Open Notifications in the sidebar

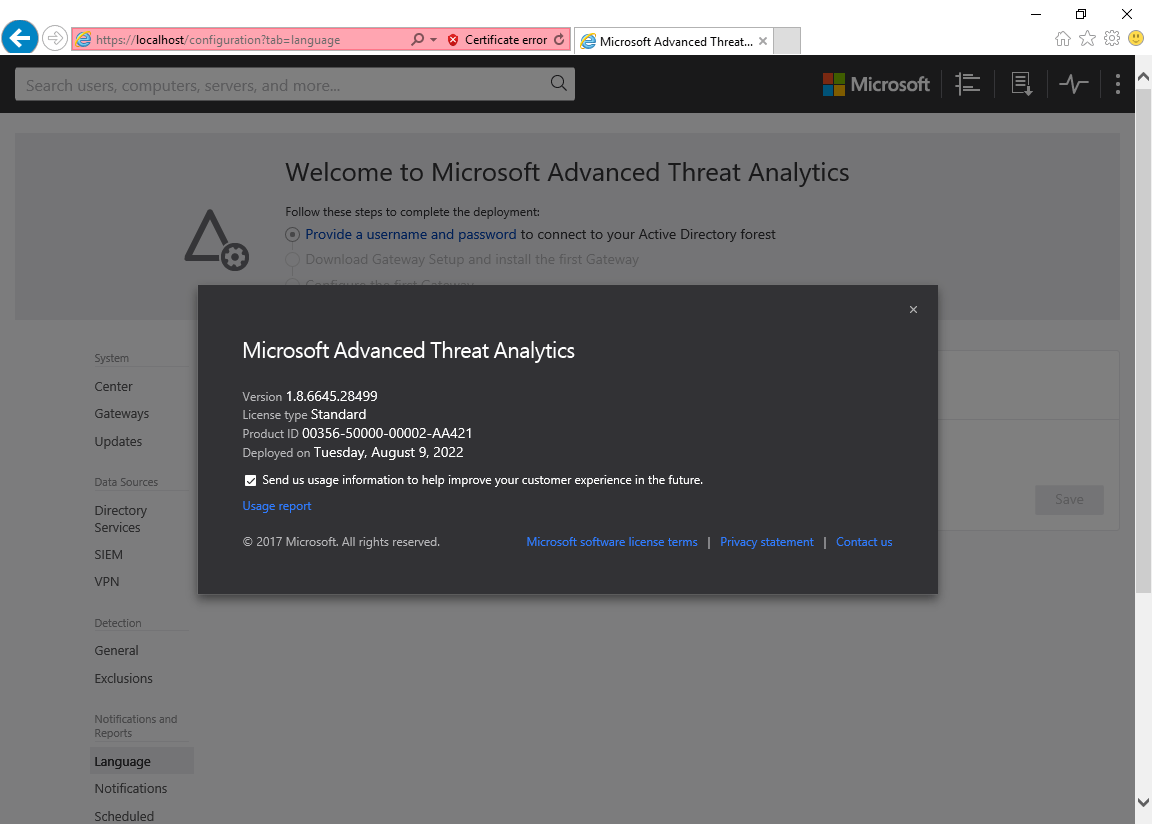[x=131, y=788]
